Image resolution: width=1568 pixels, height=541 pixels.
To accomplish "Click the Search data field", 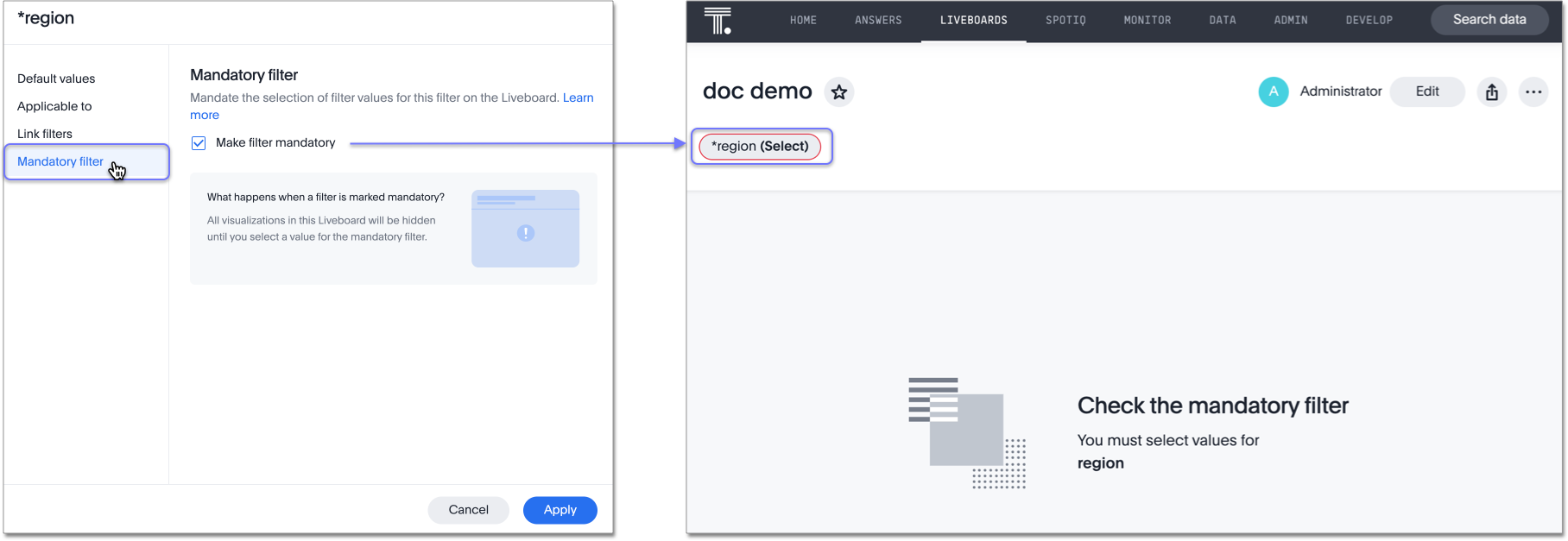I will click(1489, 20).
